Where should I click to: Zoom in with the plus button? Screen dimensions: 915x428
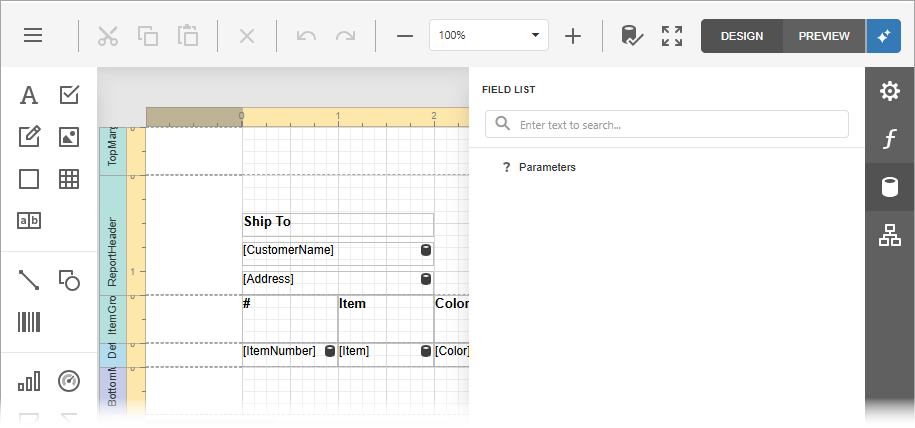coord(573,36)
